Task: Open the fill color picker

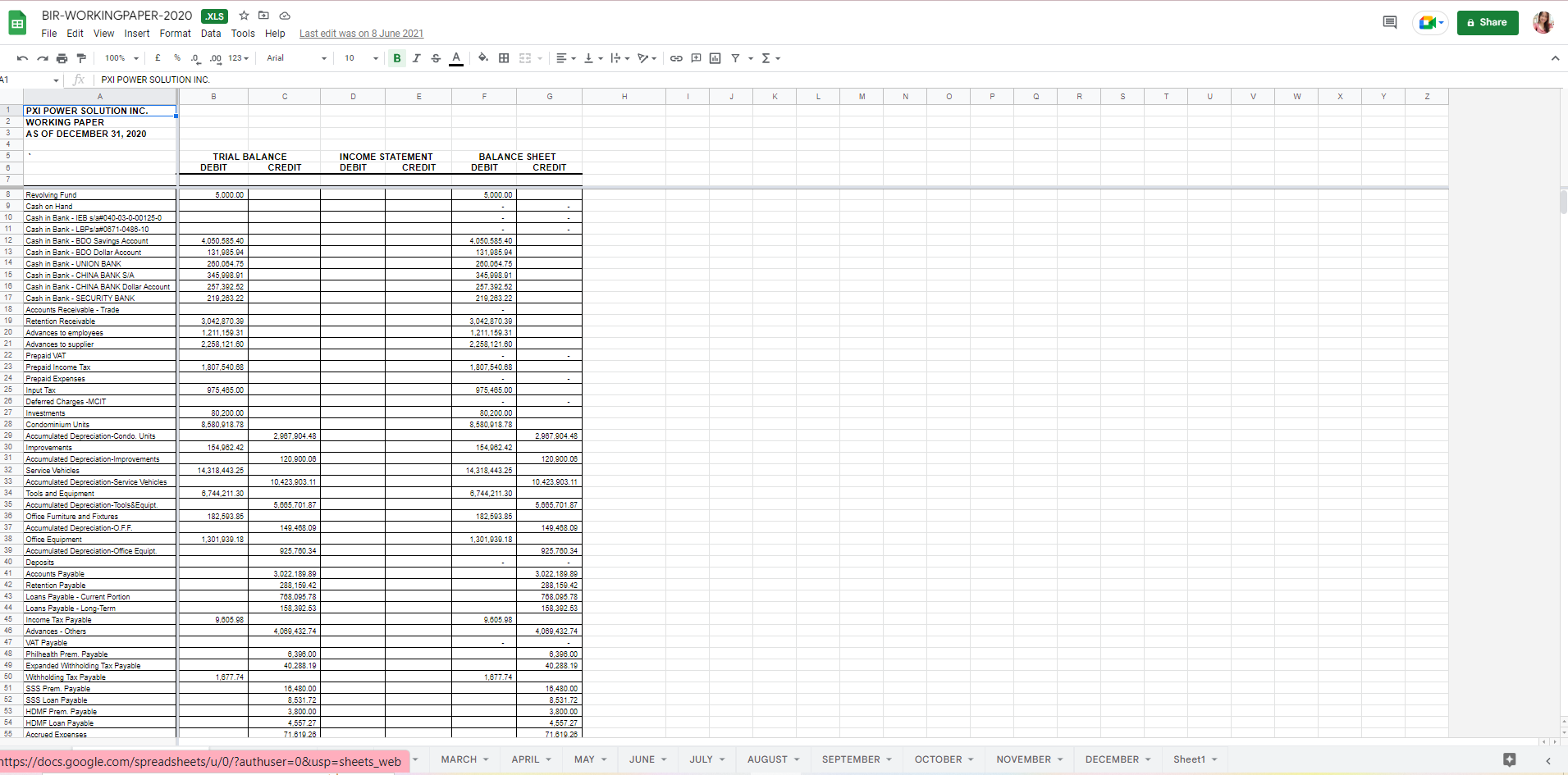Action: [x=483, y=58]
